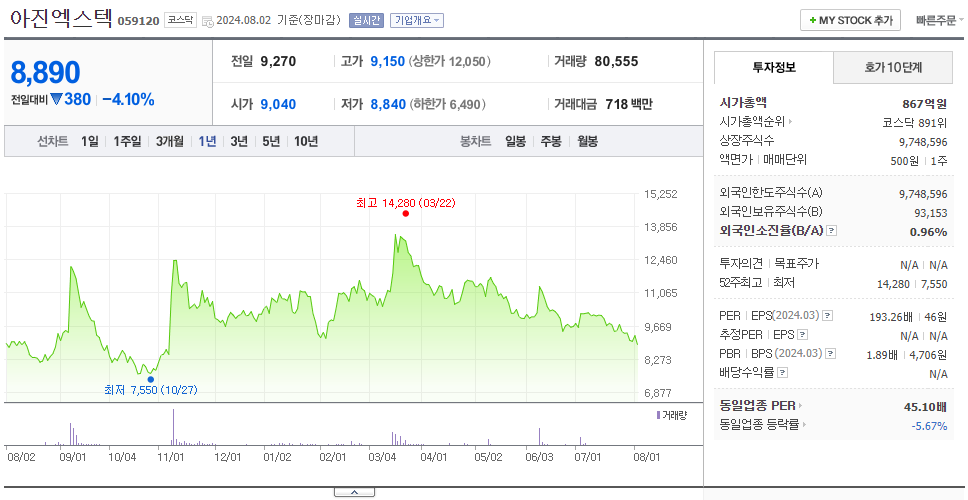The image size is (968, 500).
Task: Select the 3개월 line chart period
Action: (x=170, y=141)
